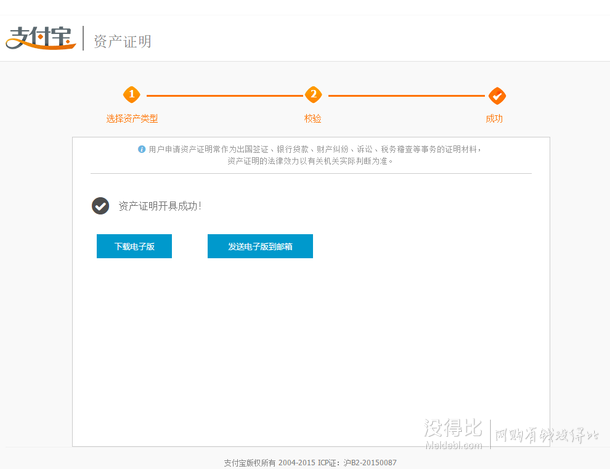This screenshot has width=610, height=469.
Task: Select step 2 diamond icon
Action: click(x=313, y=94)
